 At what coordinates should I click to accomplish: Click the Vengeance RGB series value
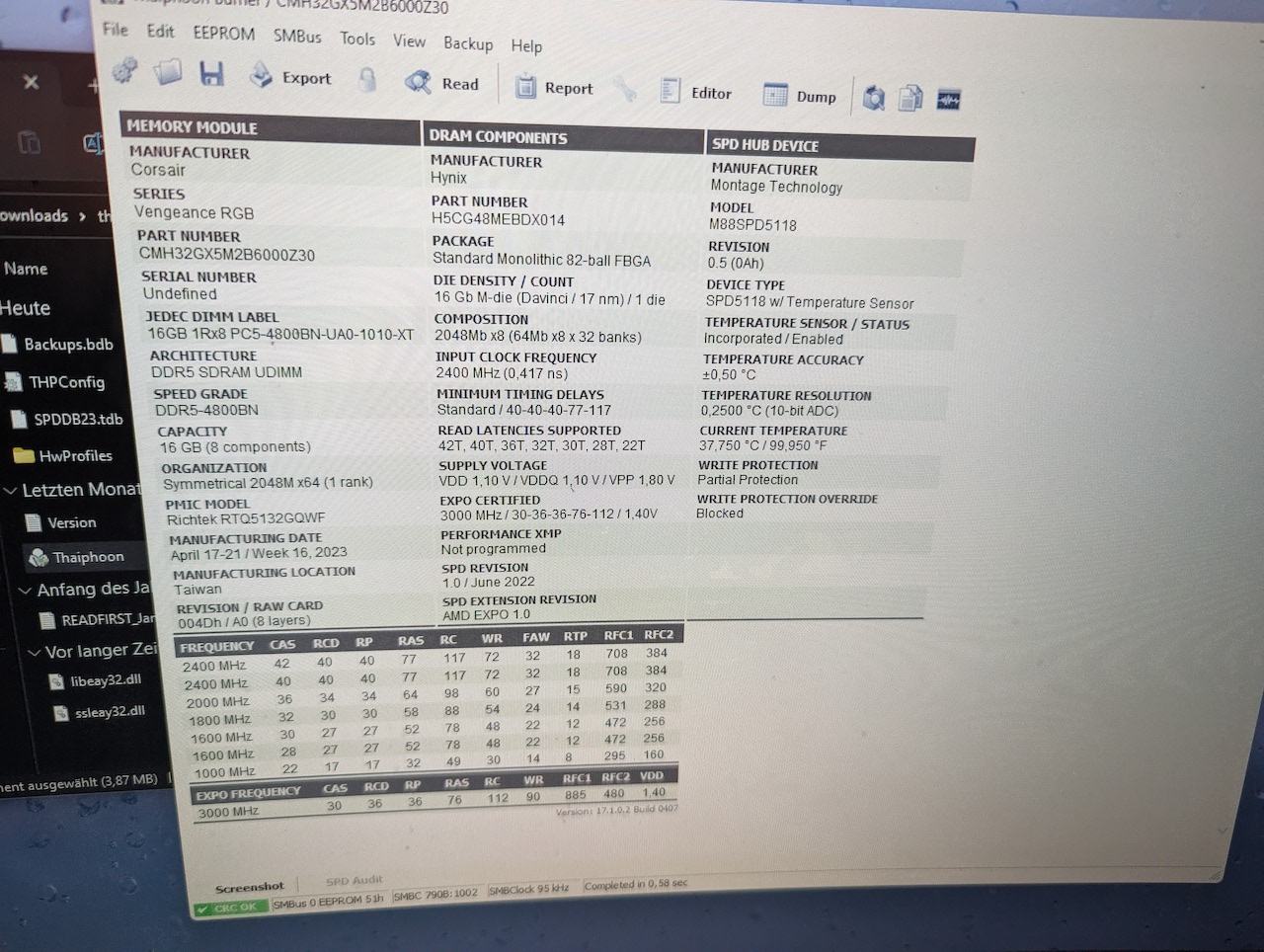(x=194, y=212)
